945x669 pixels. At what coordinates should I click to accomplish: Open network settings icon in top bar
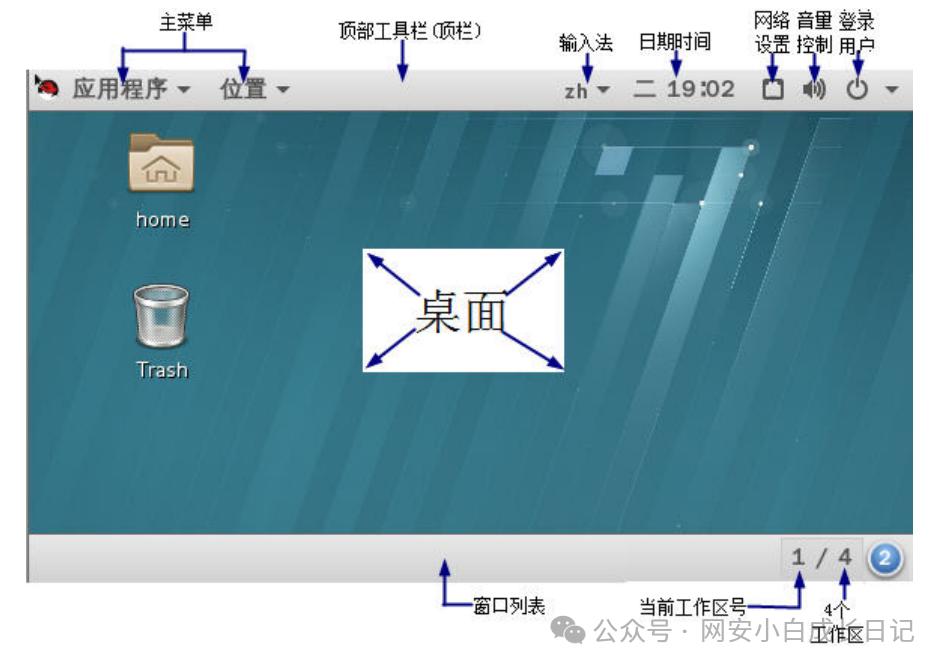pyautogui.click(x=773, y=89)
